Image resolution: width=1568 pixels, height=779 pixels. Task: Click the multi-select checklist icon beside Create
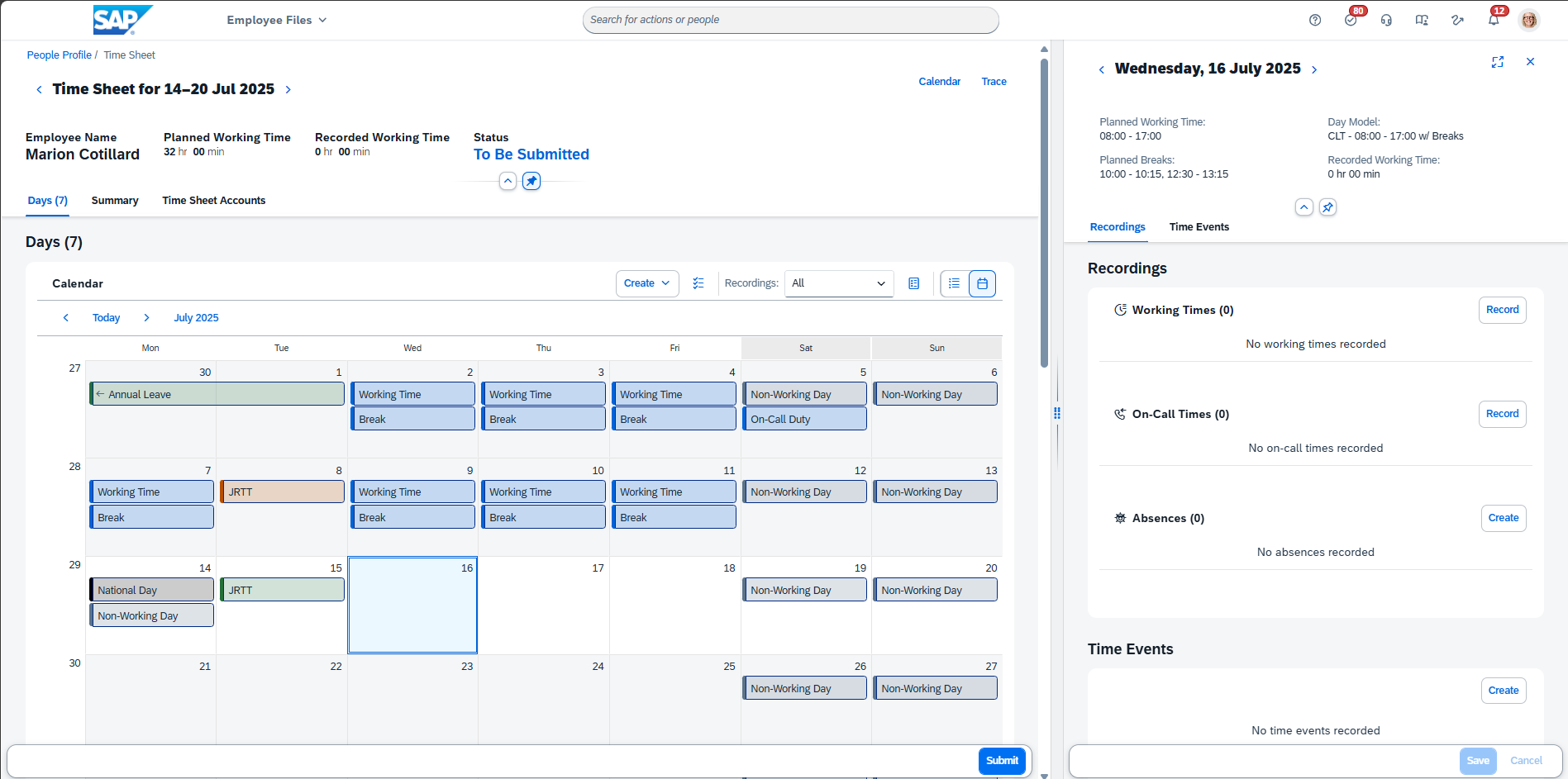(698, 283)
